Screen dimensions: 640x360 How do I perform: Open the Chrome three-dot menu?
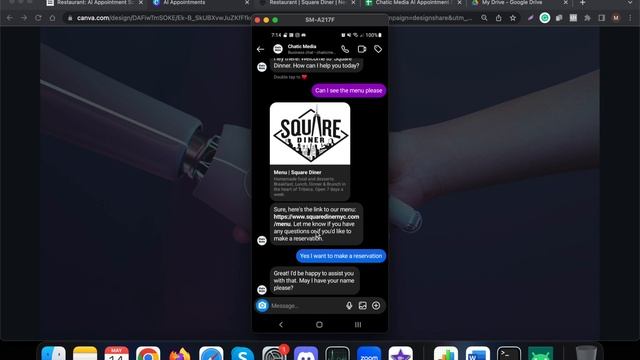[630, 18]
